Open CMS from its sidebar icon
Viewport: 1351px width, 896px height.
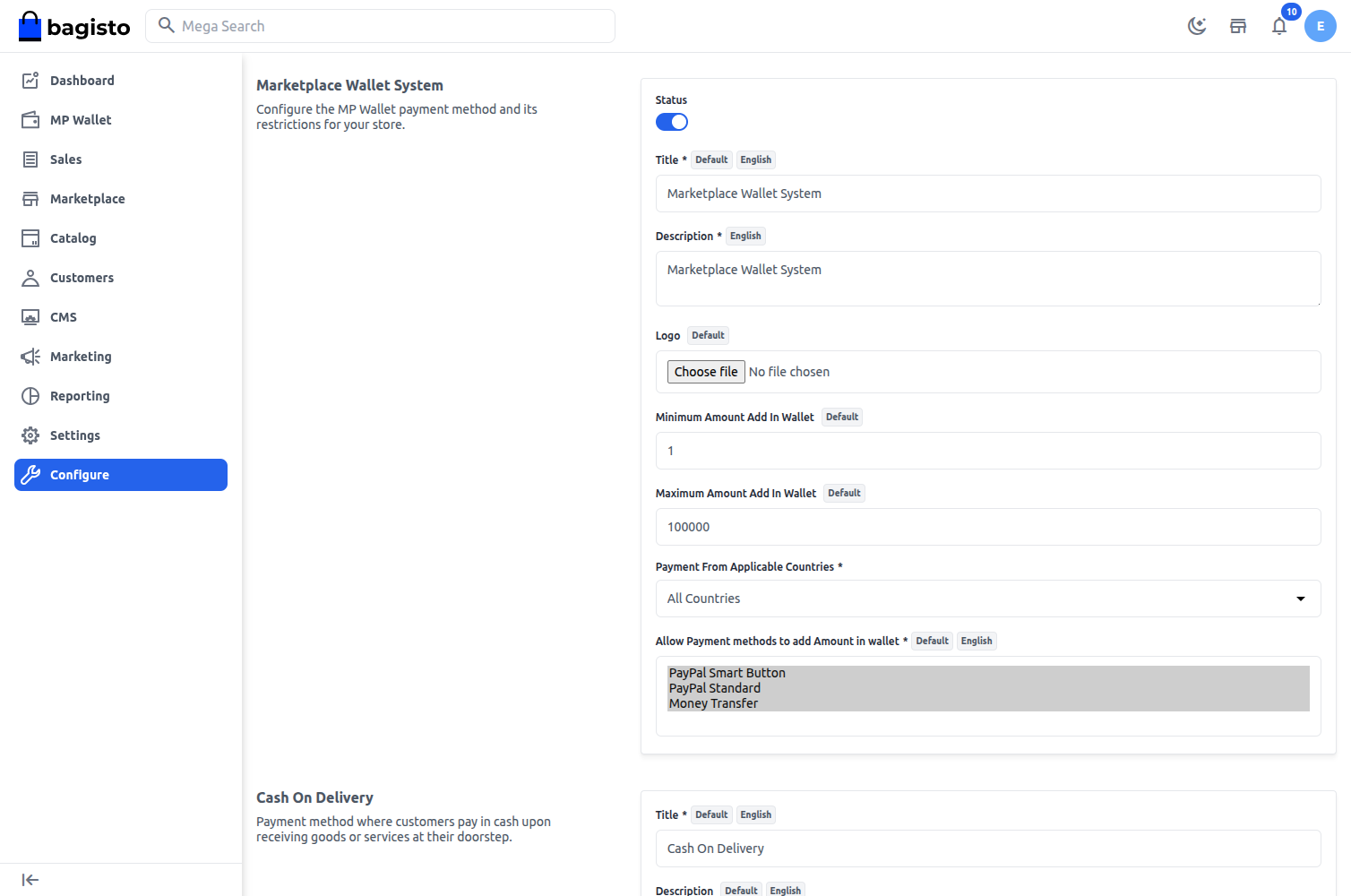tap(30, 316)
